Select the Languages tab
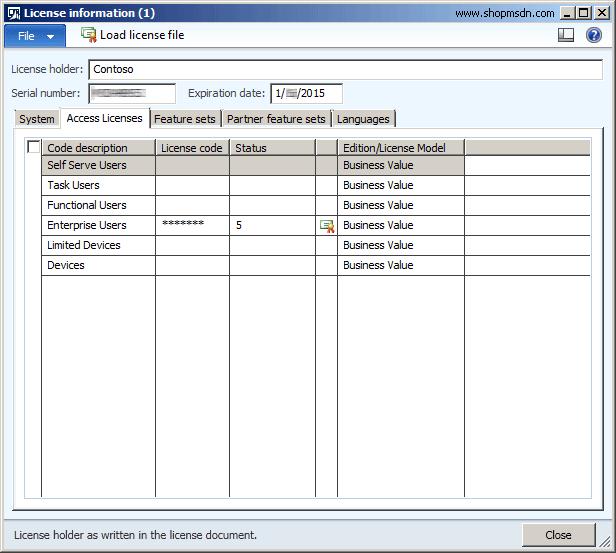This screenshot has height=553, width=616. tap(363, 119)
